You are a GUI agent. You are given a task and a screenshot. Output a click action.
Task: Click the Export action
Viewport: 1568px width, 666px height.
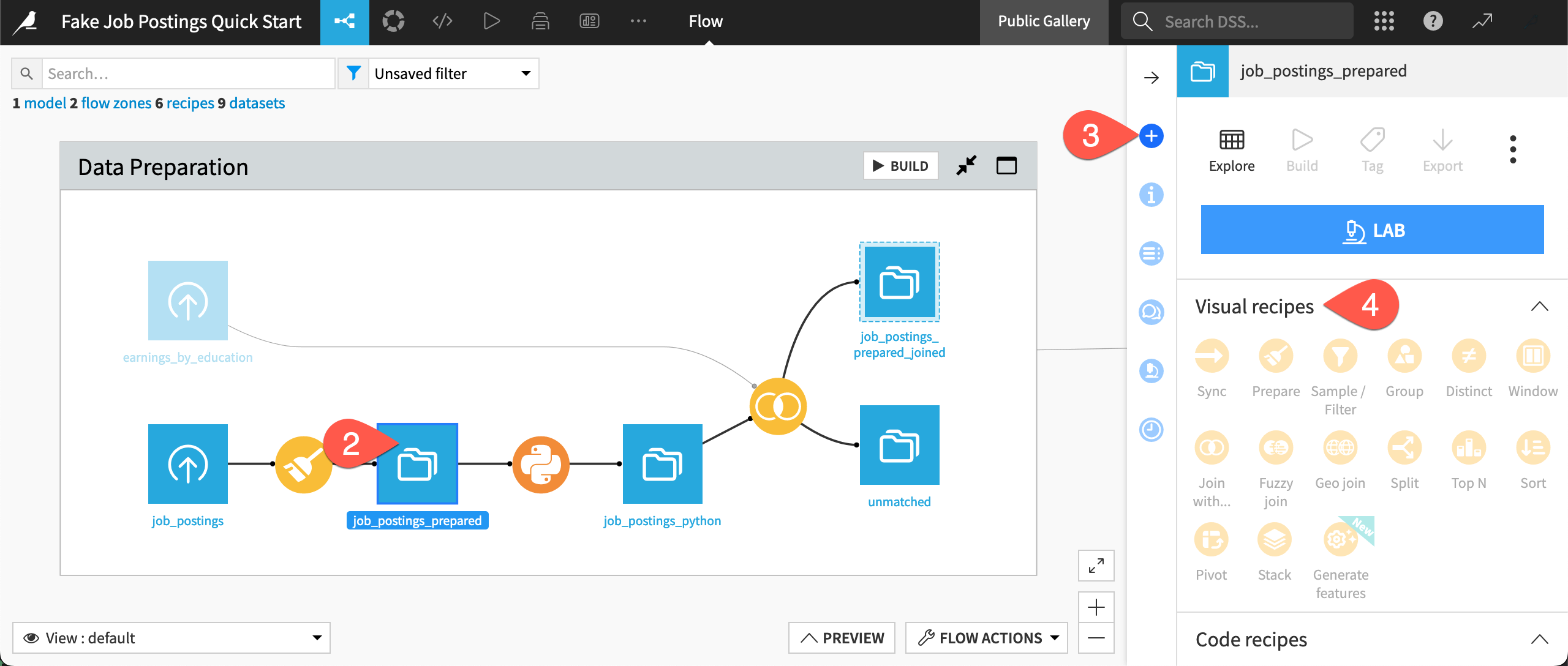point(1442,151)
